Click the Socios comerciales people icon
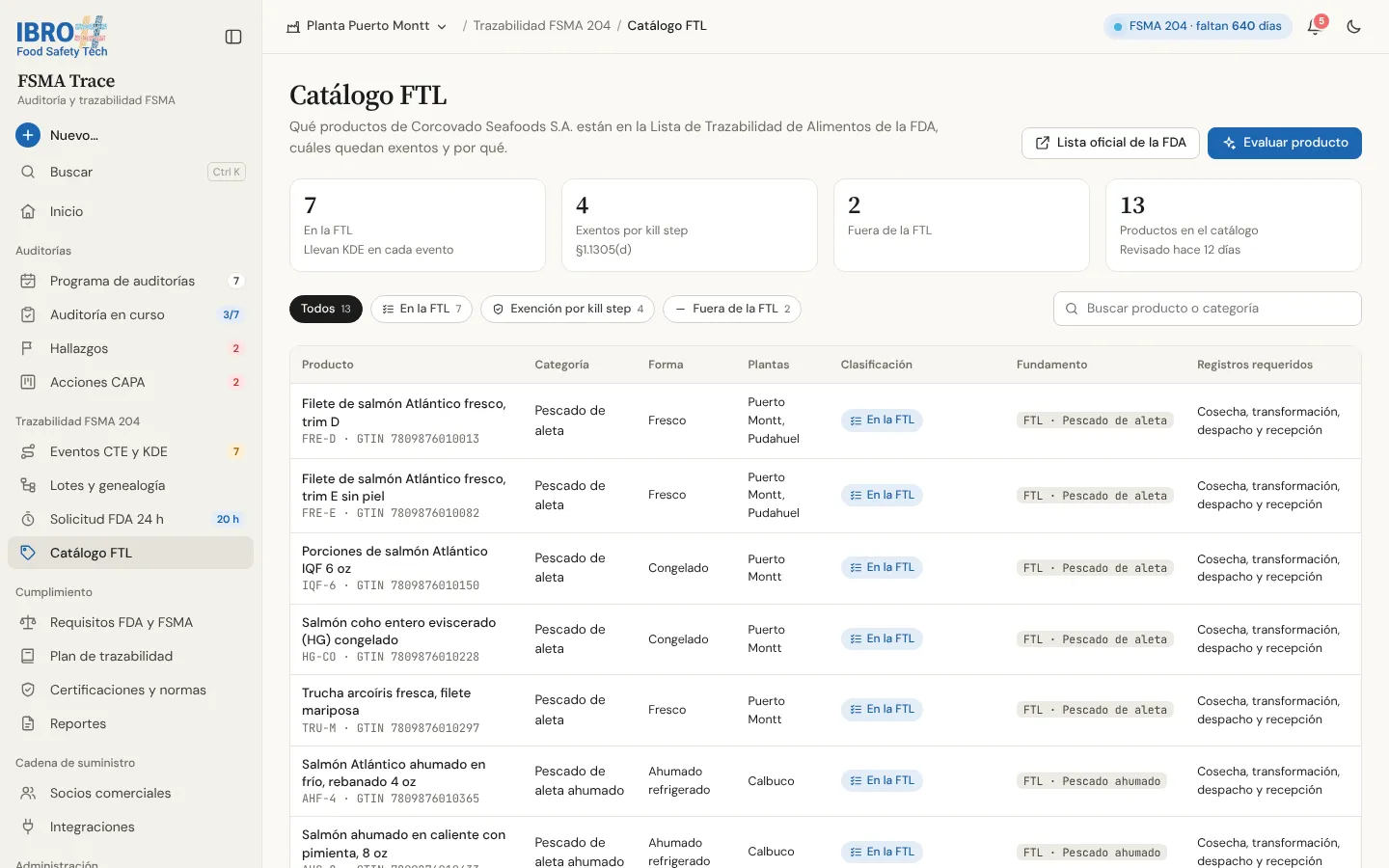 (x=28, y=793)
